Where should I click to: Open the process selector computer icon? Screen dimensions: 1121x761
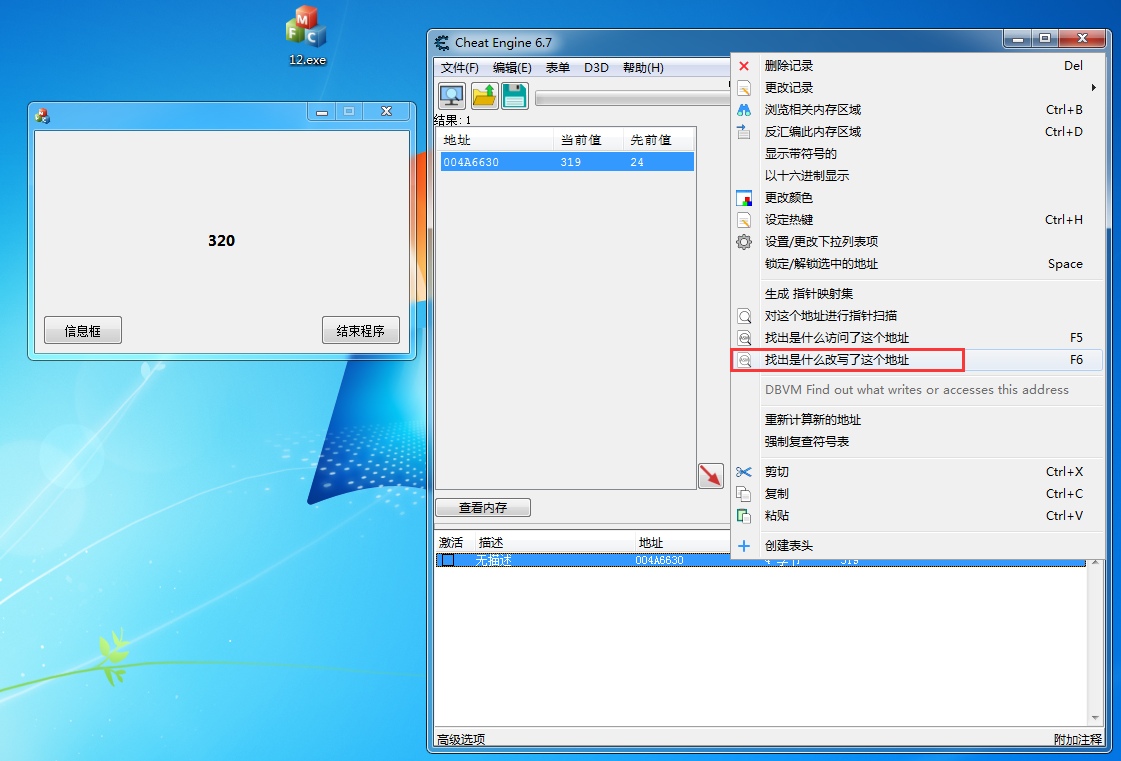click(452, 96)
